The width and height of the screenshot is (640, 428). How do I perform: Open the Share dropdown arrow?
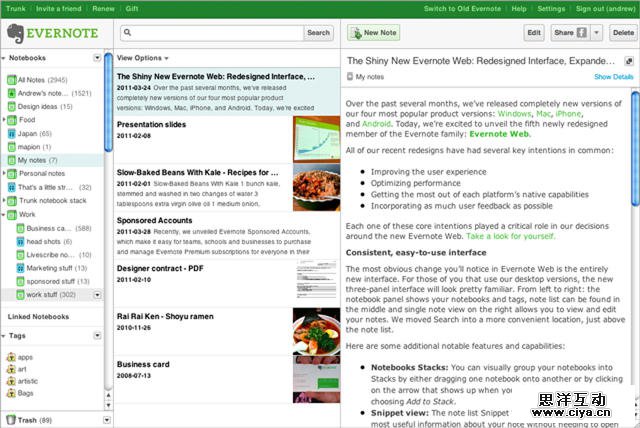pos(597,33)
